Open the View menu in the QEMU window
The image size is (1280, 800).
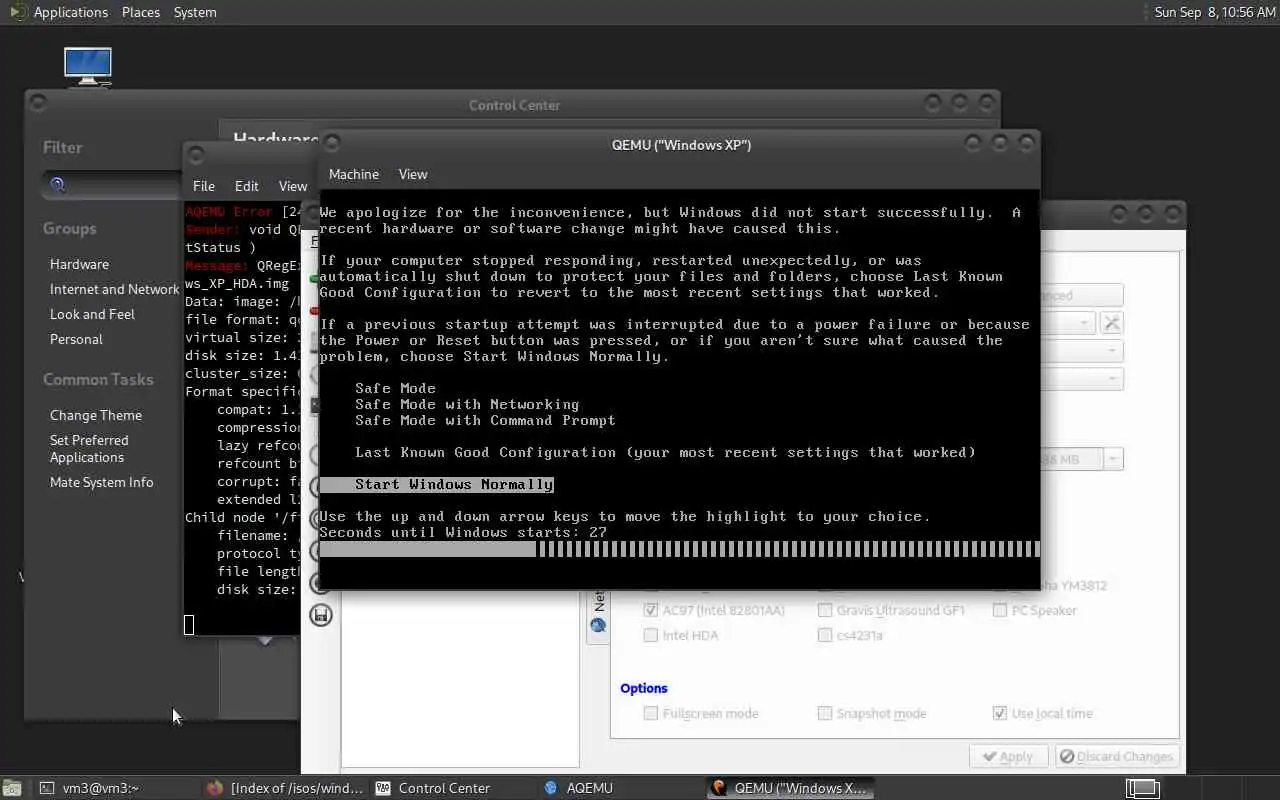click(413, 174)
